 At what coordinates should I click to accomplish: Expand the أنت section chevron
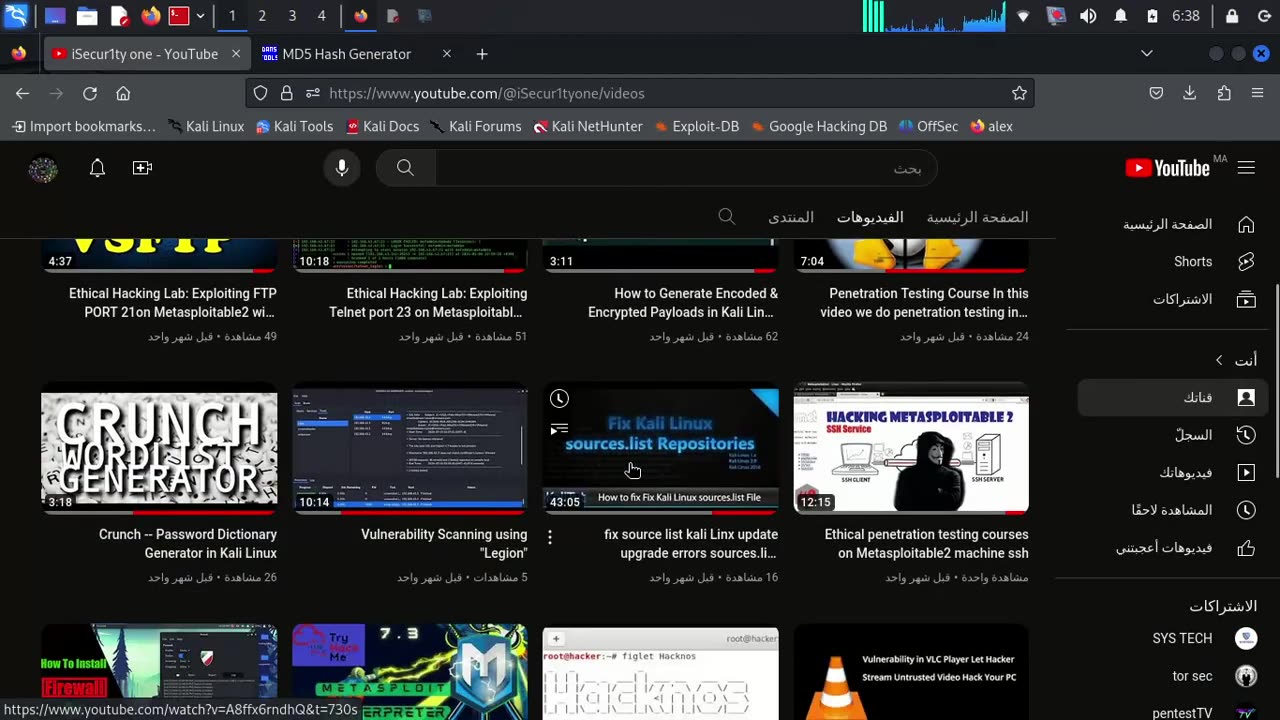tap(1219, 360)
